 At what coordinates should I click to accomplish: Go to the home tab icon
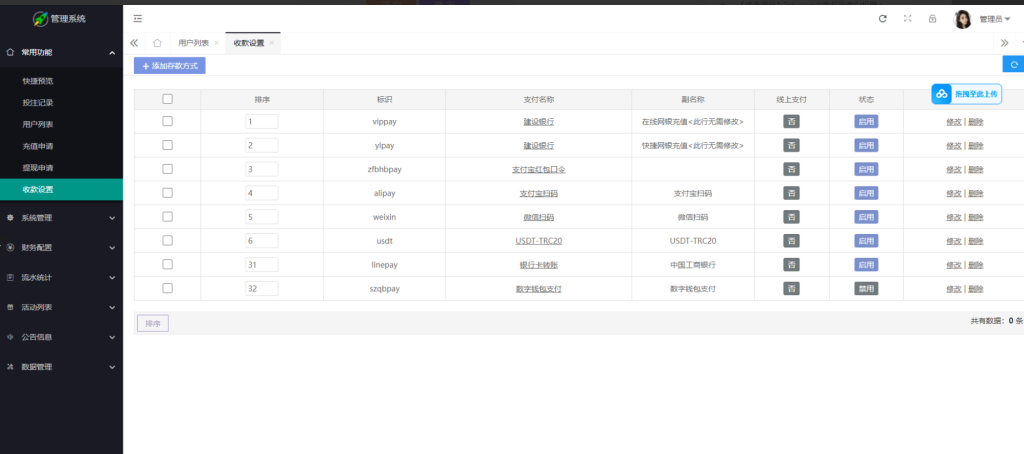point(157,43)
